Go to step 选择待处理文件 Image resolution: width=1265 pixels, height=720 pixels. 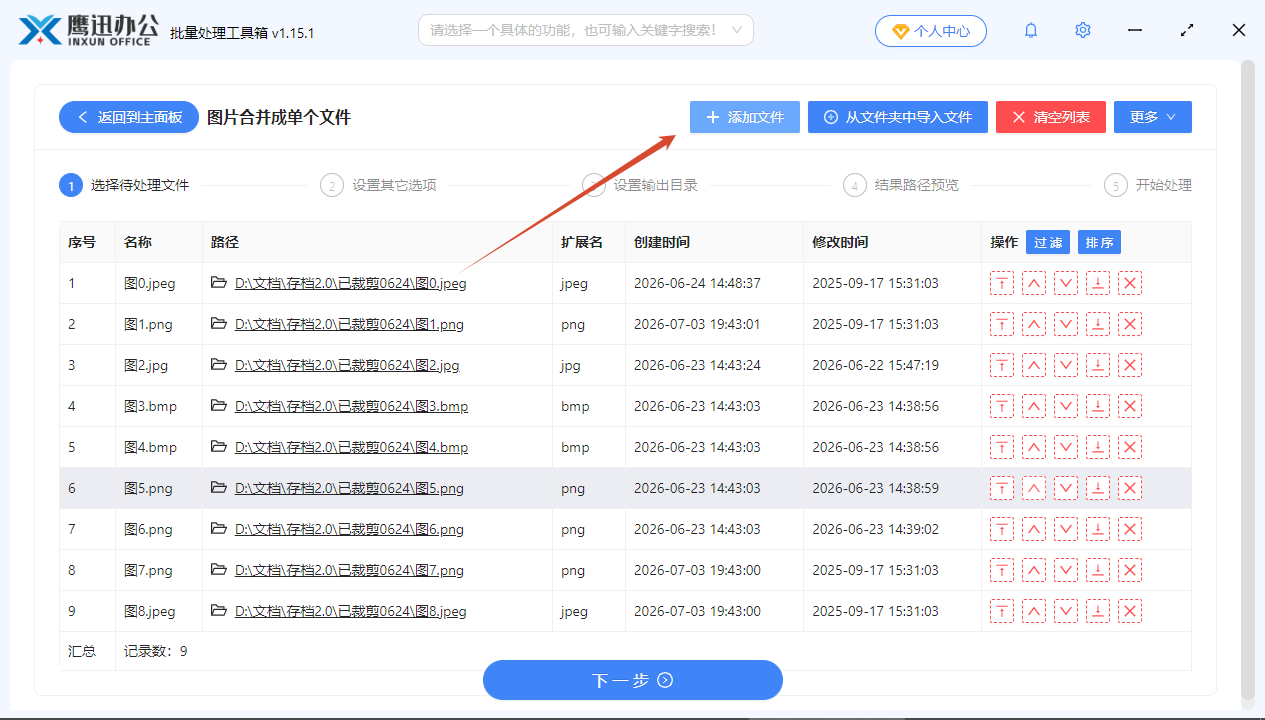[124, 185]
